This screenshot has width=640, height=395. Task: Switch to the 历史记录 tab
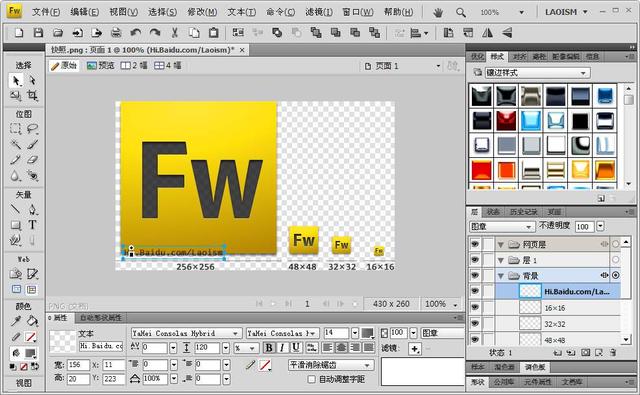click(x=523, y=212)
